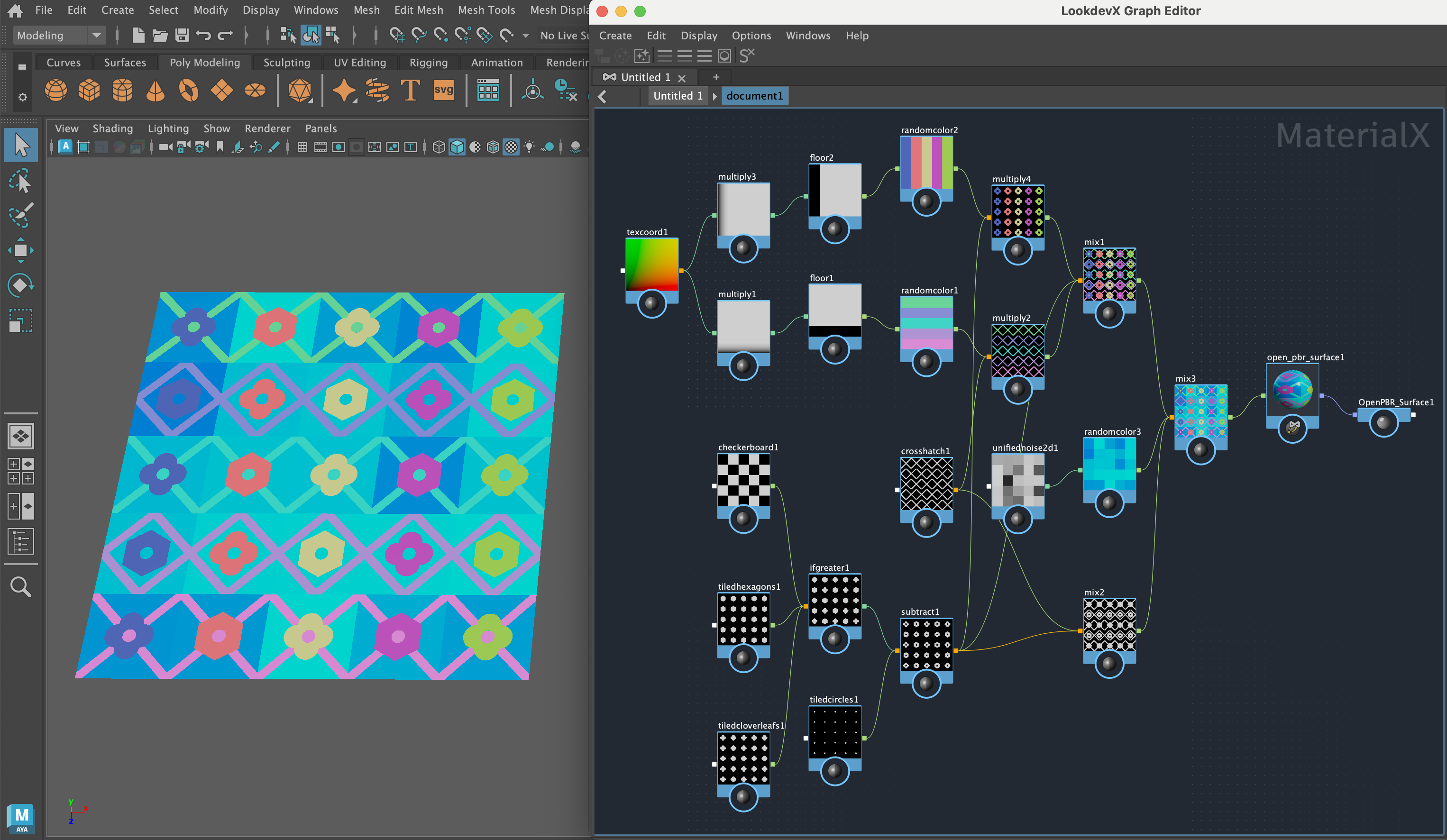Toggle the viewport grid icon
The width and height of the screenshot is (1447, 840).
[x=302, y=147]
